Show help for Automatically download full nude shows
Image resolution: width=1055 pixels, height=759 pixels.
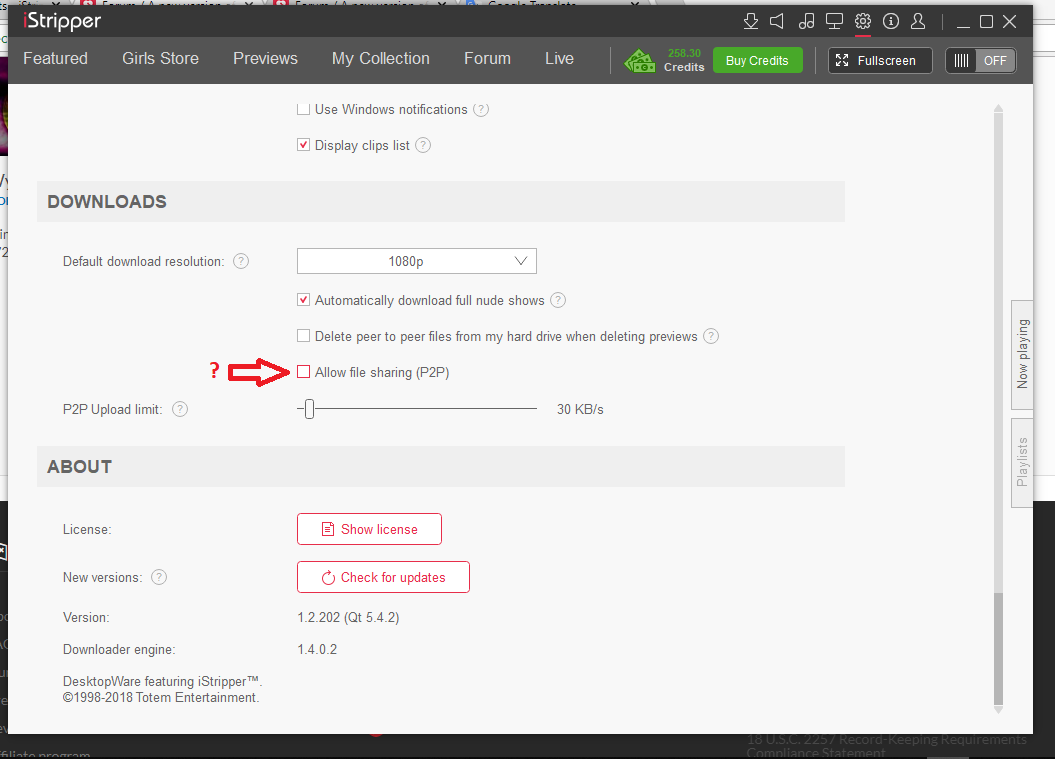pos(558,300)
